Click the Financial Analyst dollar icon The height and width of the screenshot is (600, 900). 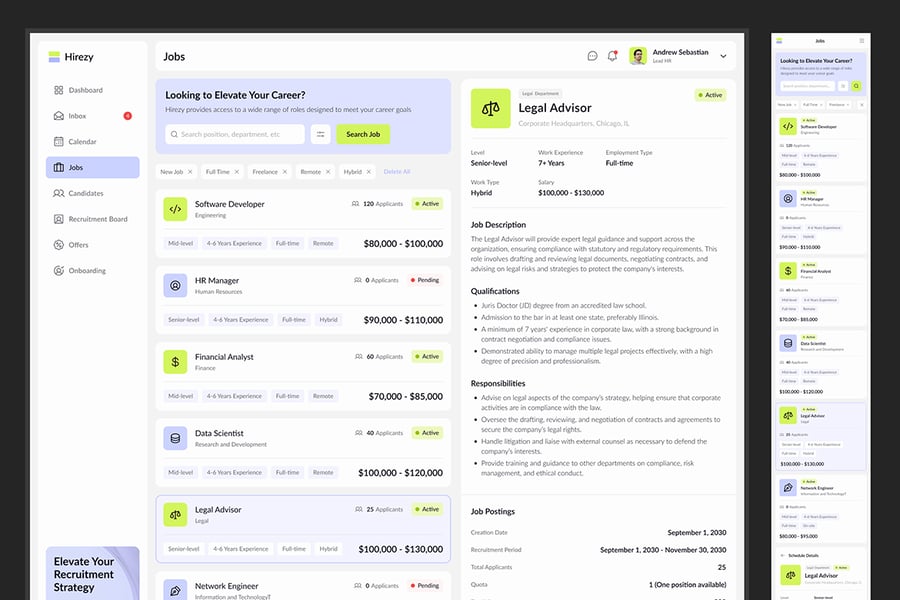175,362
